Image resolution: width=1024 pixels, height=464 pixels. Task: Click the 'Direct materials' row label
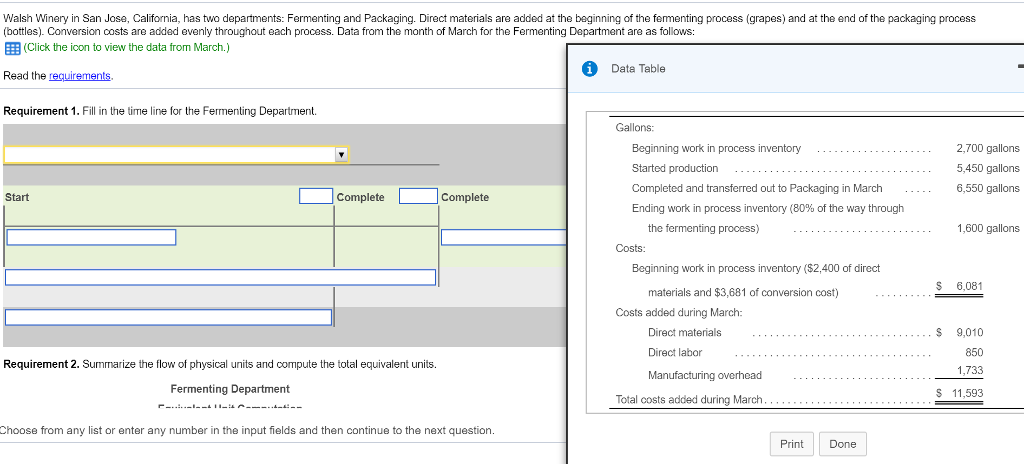[684, 332]
